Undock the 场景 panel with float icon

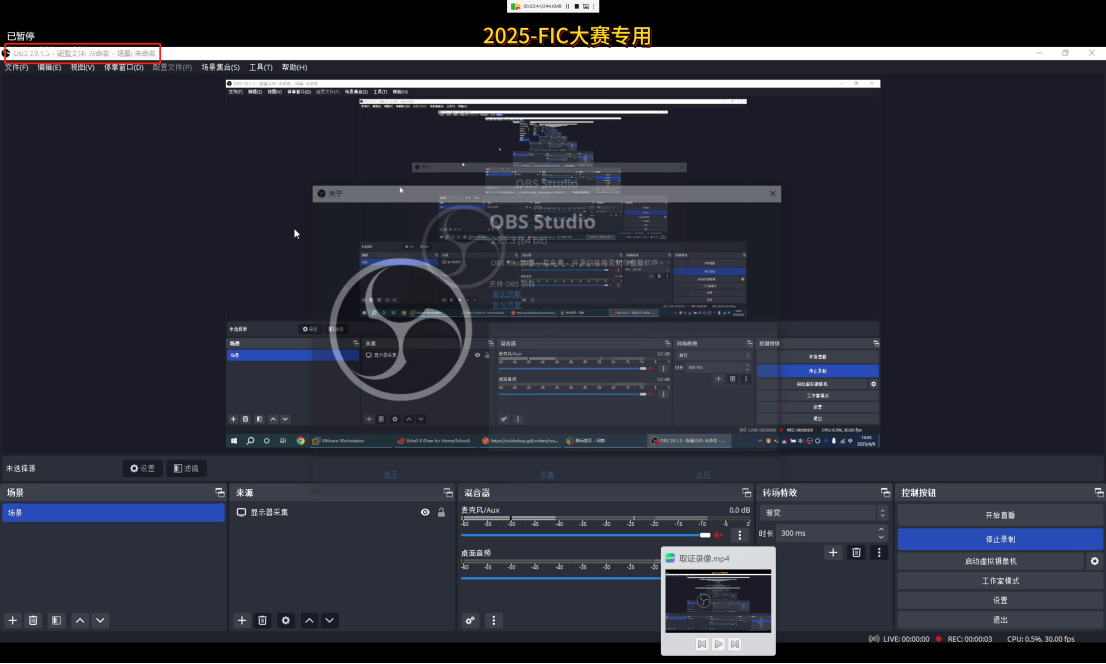click(219, 493)
